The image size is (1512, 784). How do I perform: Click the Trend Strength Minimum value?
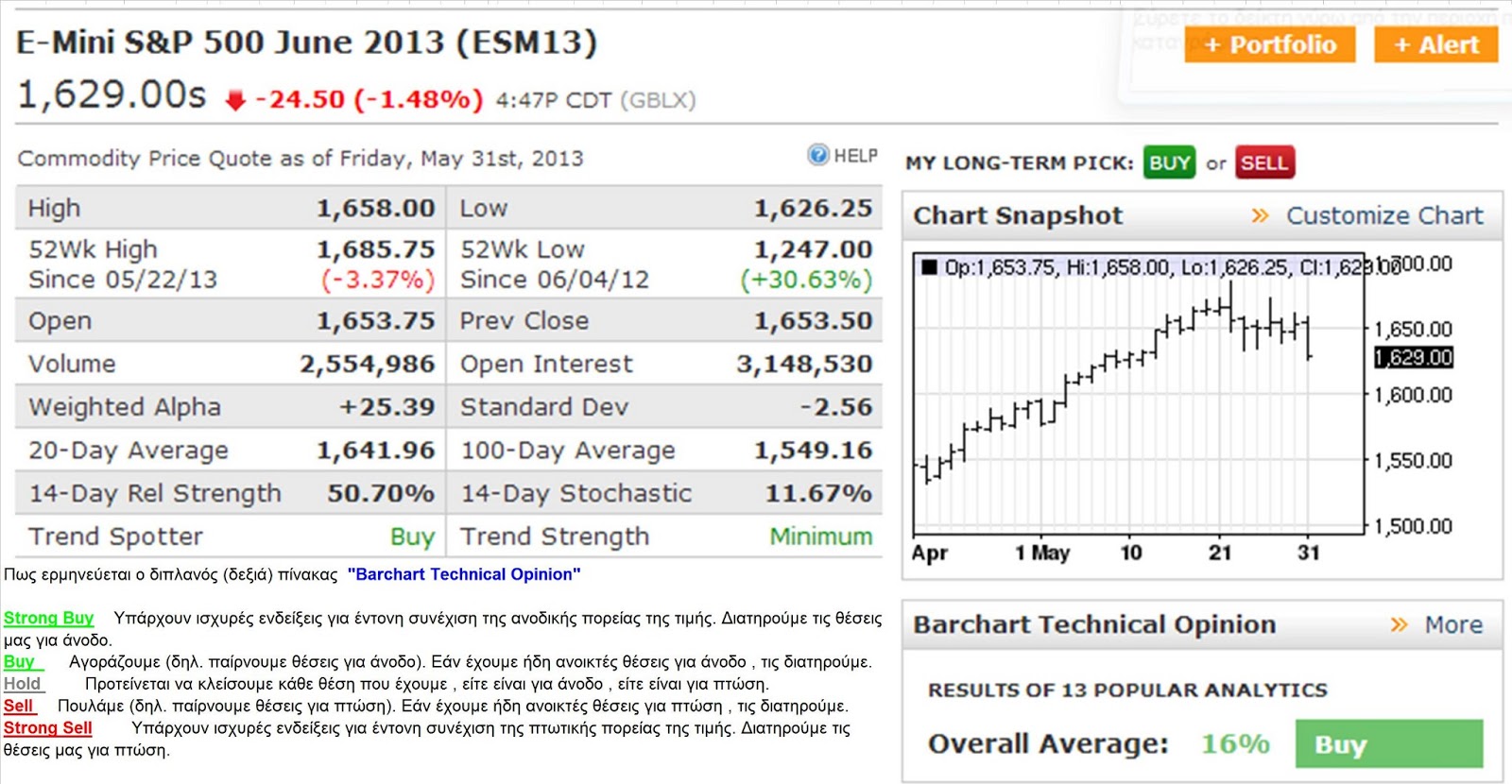[821, 537]
